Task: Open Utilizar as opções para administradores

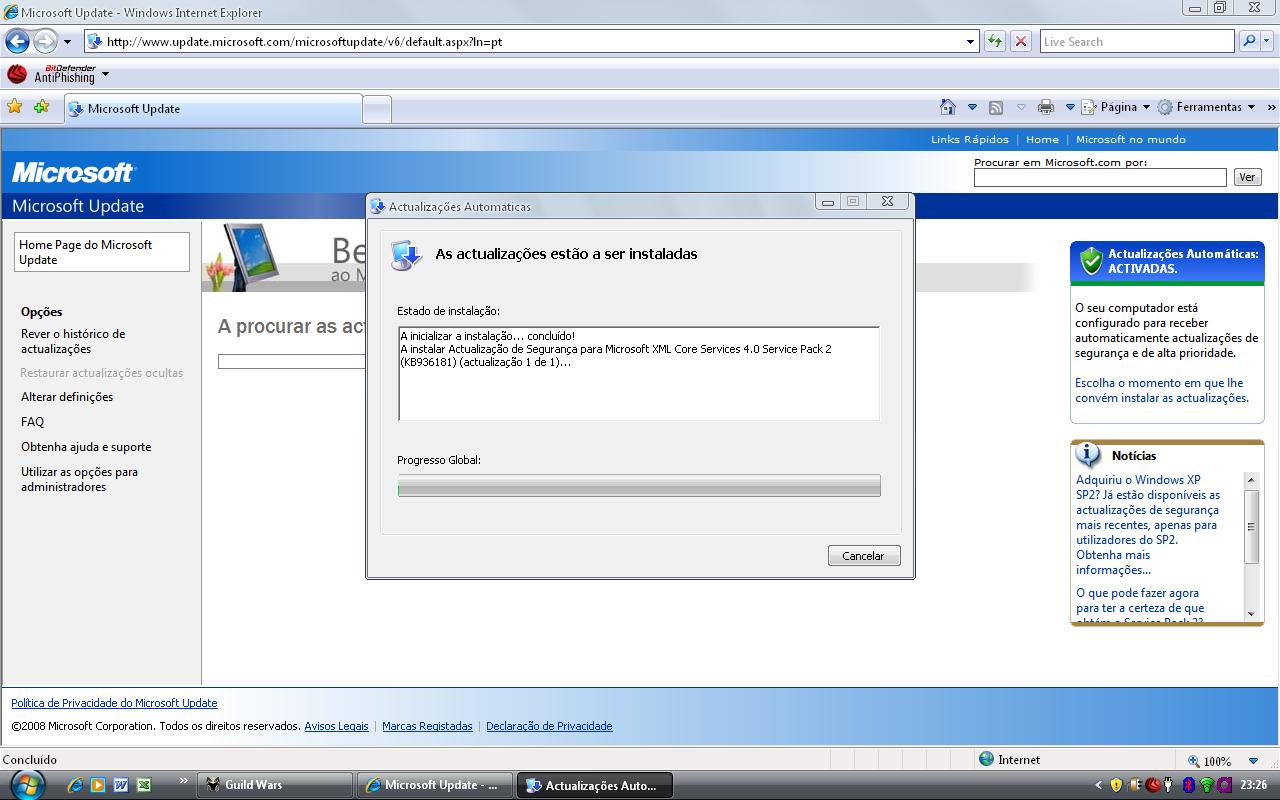Action: point(80,479)
